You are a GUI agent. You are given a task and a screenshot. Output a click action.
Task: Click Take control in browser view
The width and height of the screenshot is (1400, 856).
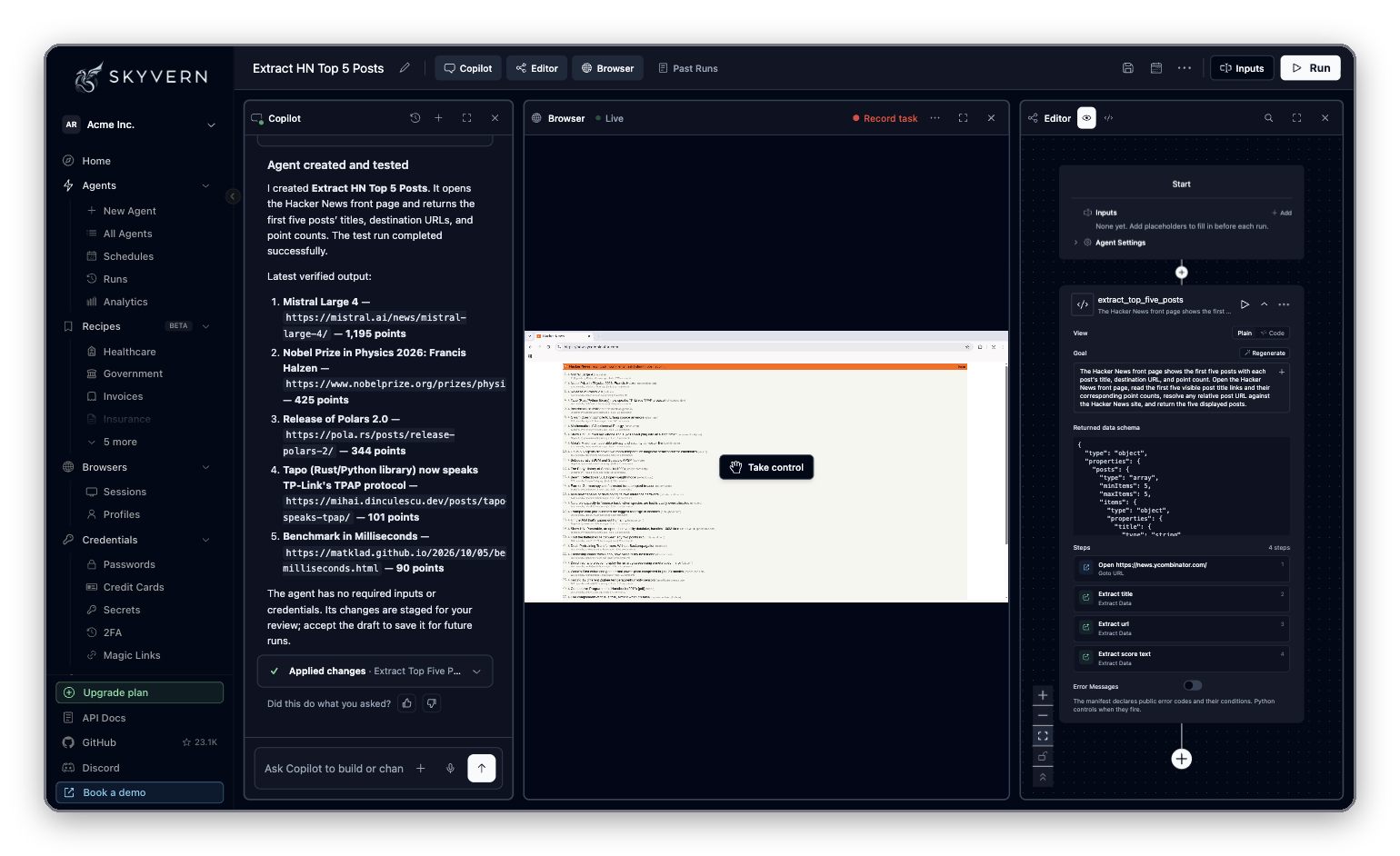(766, 467)
